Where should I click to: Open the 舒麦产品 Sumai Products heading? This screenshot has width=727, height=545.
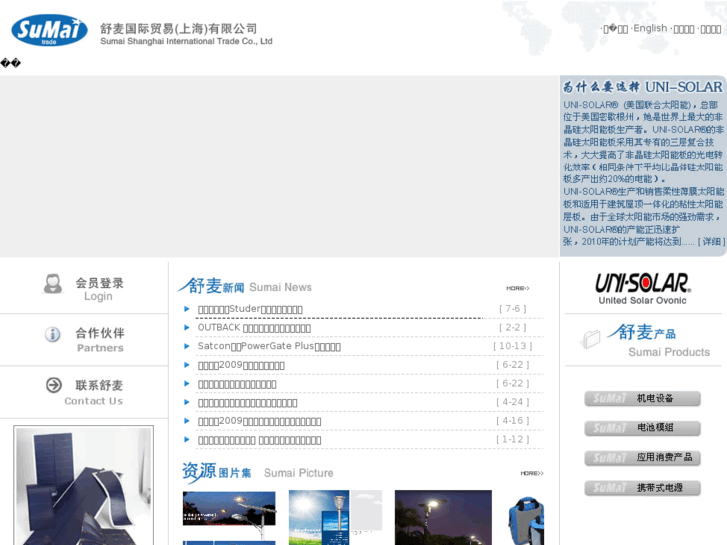pyautogui.click(x=659, y=341)
